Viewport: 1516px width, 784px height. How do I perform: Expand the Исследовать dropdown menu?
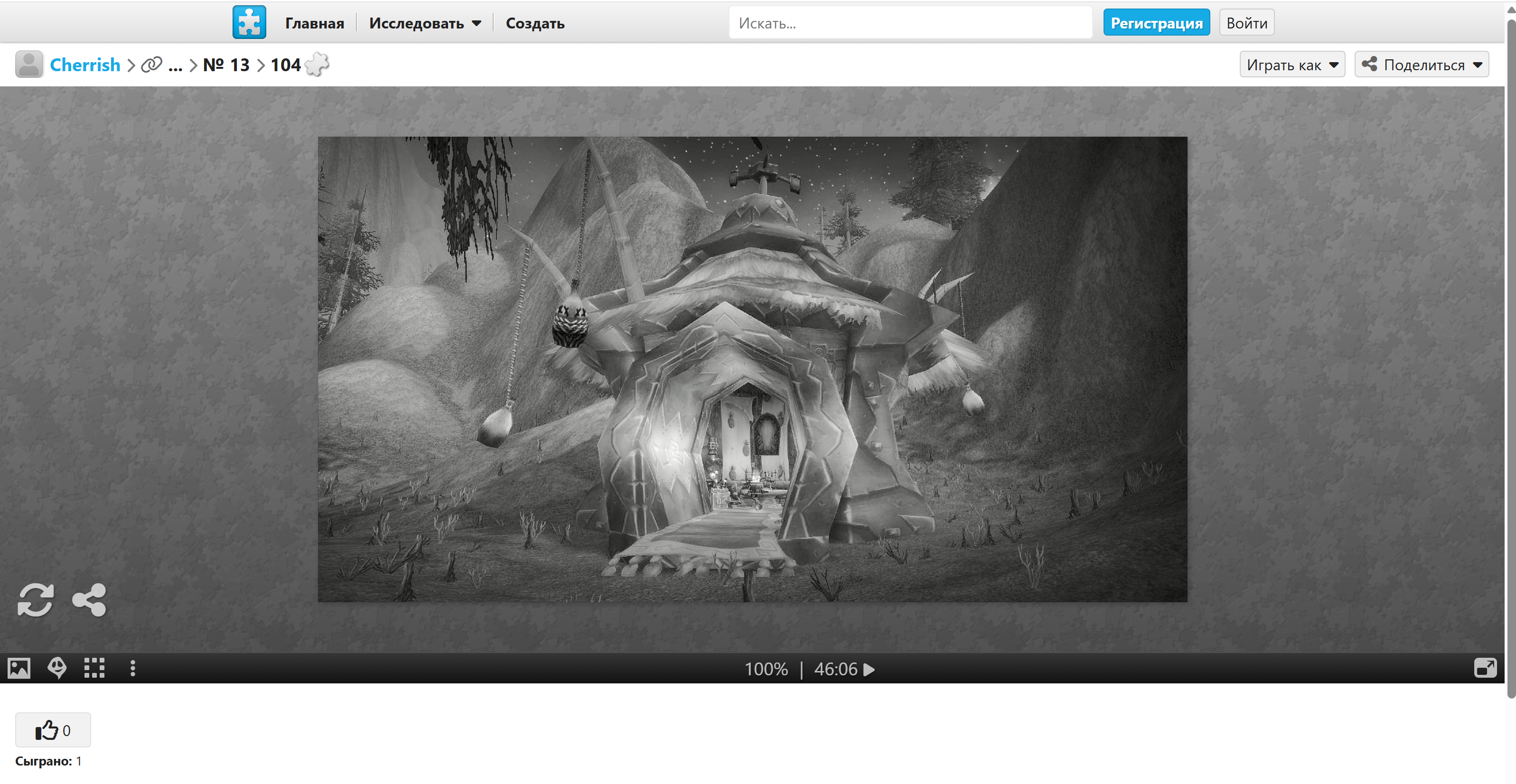[425, 23]
